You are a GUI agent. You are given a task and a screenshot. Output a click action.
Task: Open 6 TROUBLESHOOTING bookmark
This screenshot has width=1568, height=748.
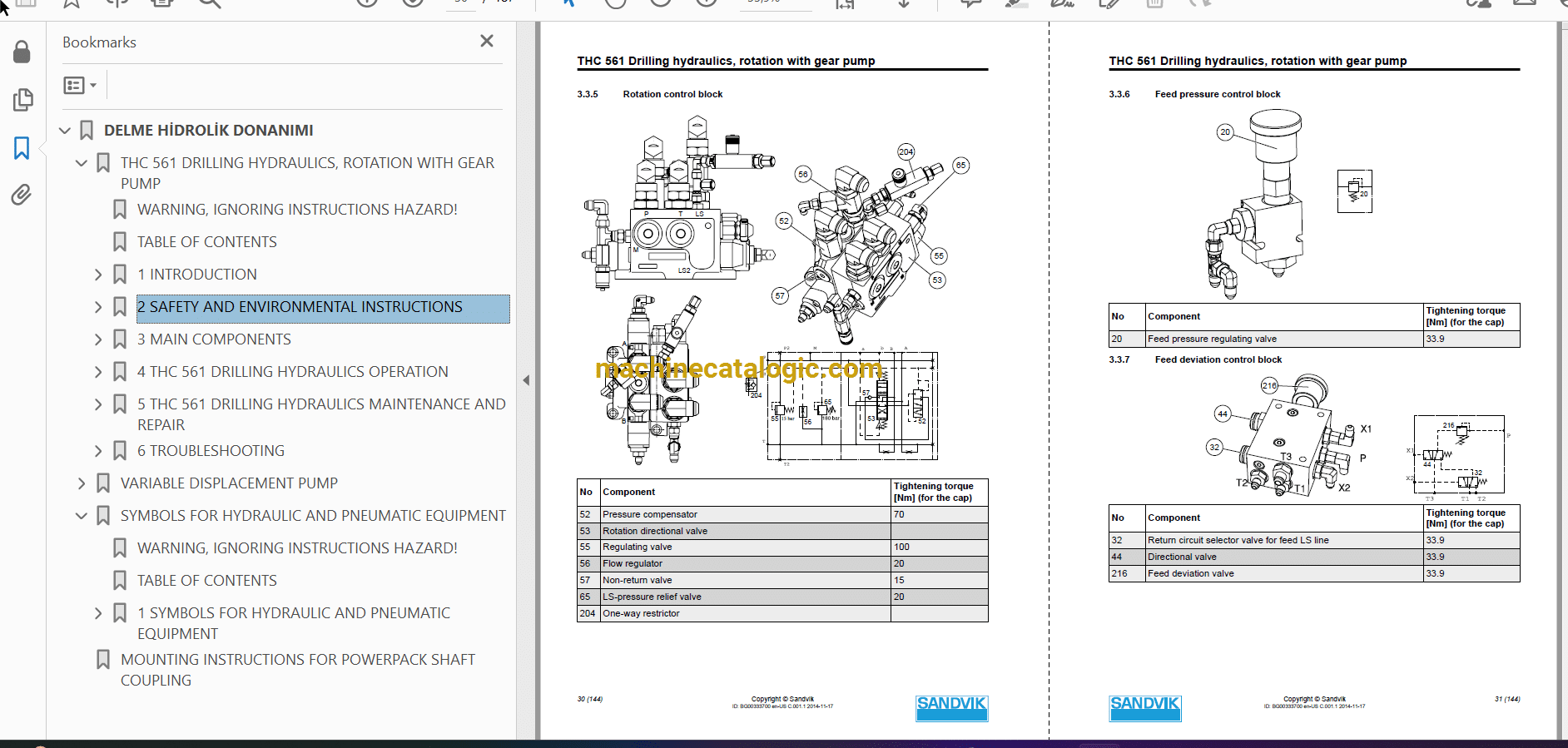[211, 451]
